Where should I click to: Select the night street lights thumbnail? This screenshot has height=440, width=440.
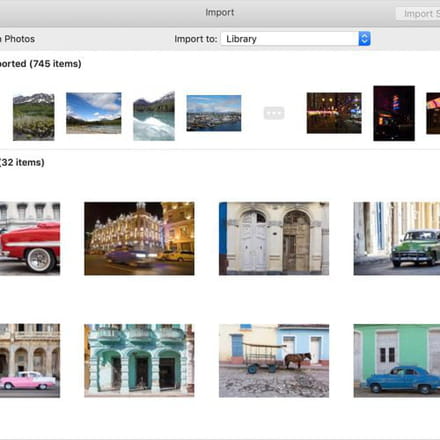click(334, 113)
